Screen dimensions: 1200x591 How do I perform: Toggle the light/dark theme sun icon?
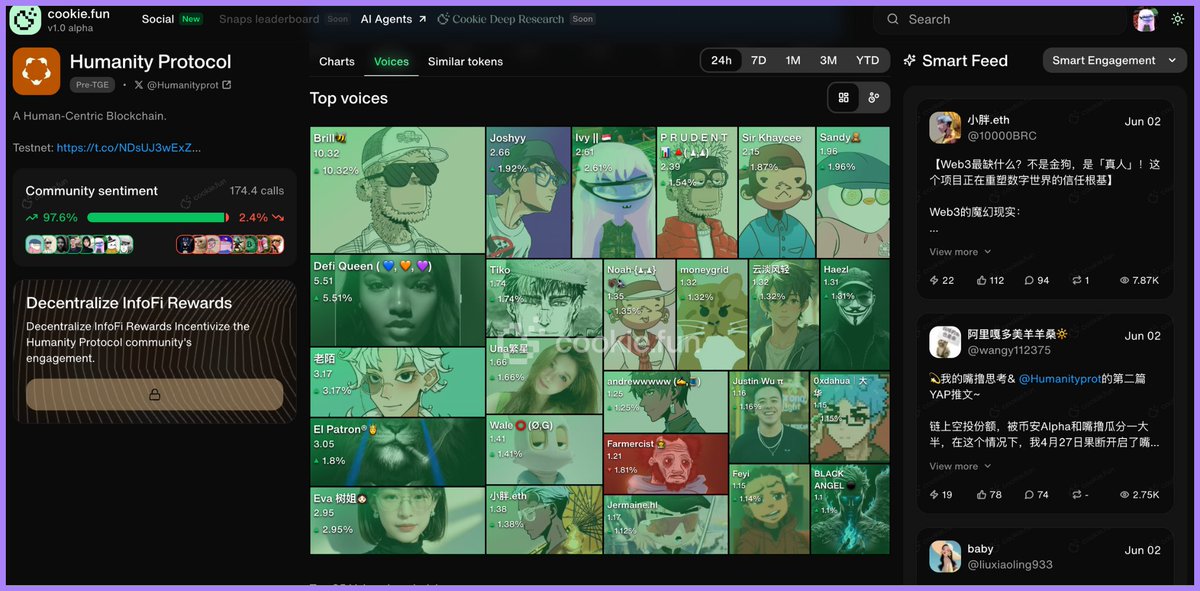click(1178, 19)
